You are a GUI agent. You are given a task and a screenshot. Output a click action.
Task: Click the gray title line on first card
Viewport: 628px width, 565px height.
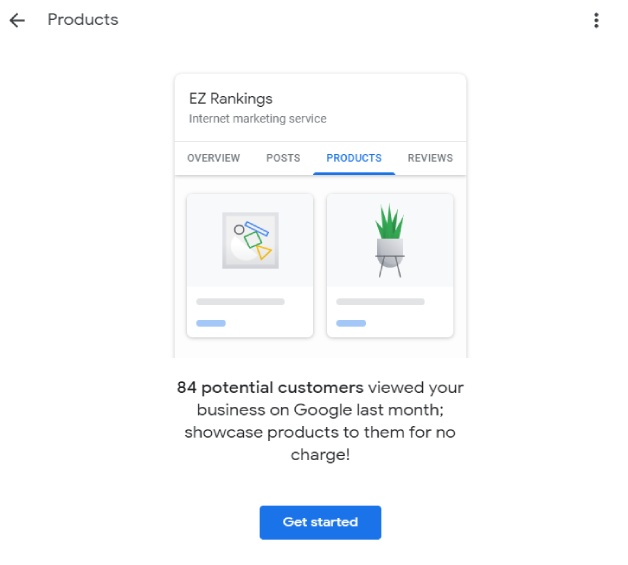click(240, 301)
